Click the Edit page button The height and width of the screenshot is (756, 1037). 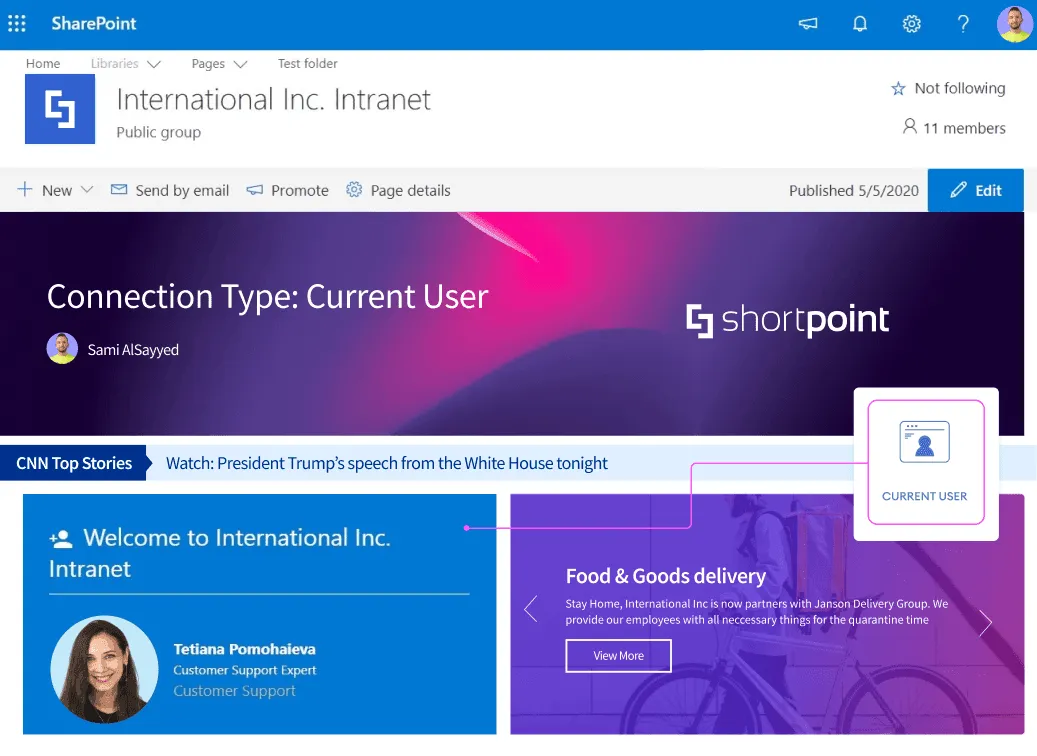(975, 190)
